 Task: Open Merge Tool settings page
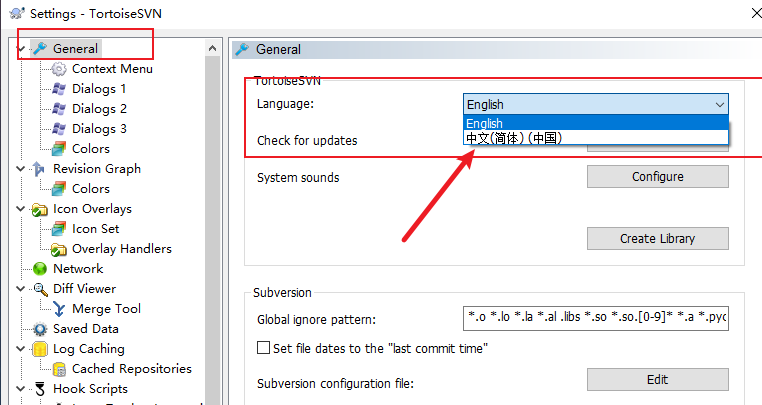click(106, 309)
